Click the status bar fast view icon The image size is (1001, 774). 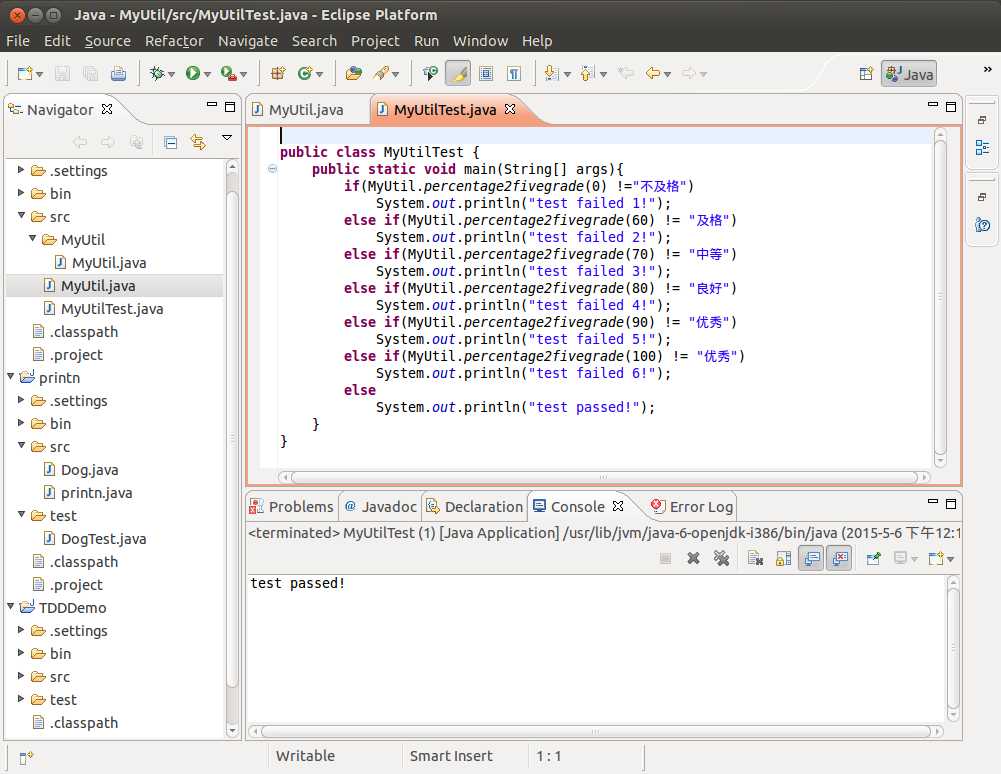(26, 757)
